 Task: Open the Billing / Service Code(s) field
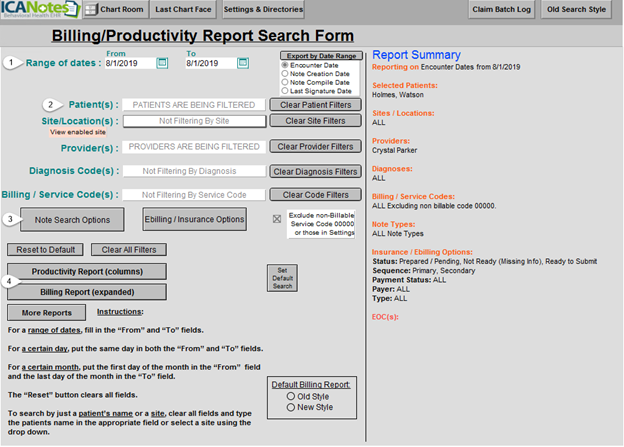coord(194,195)
